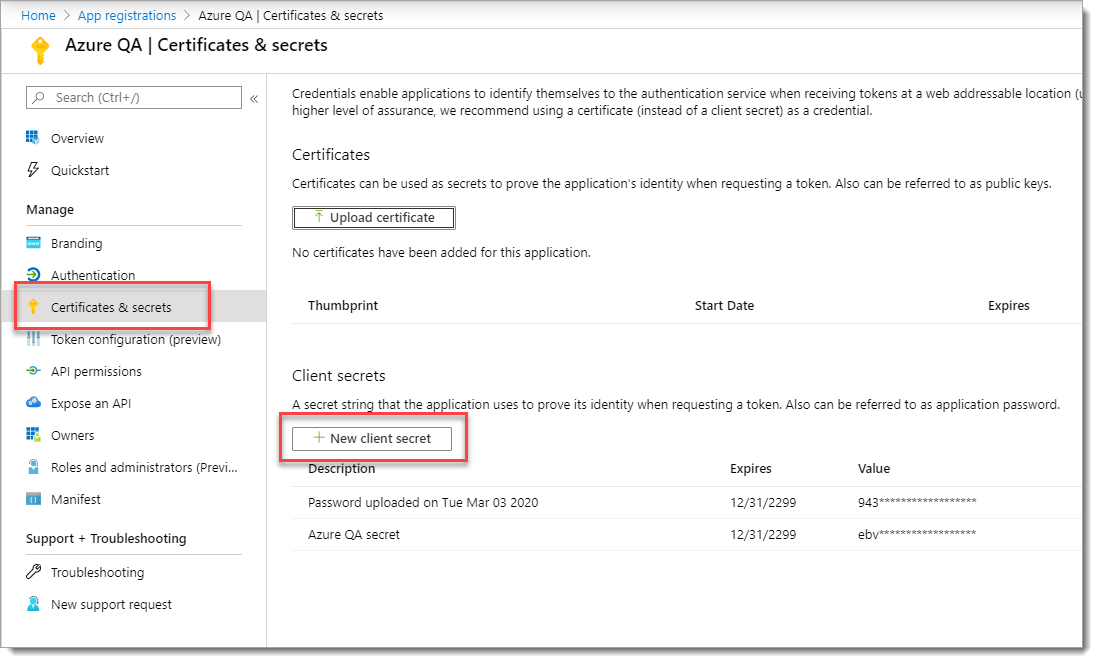Click the New client secret button
Viewport: 1098px width, 663px height.
coord(372,438)
